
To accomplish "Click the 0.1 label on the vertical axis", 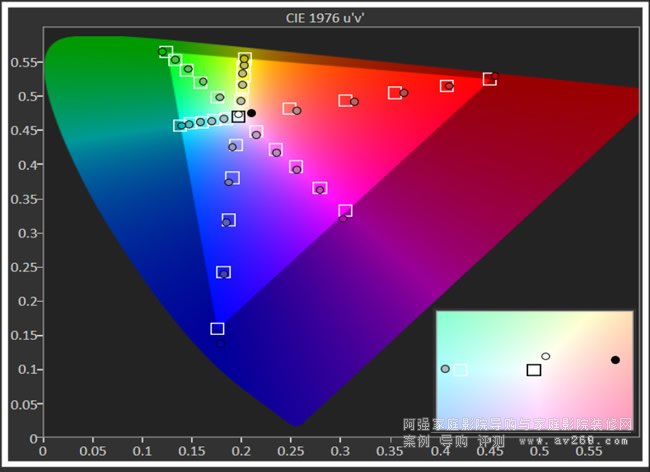I will point(24,370).
